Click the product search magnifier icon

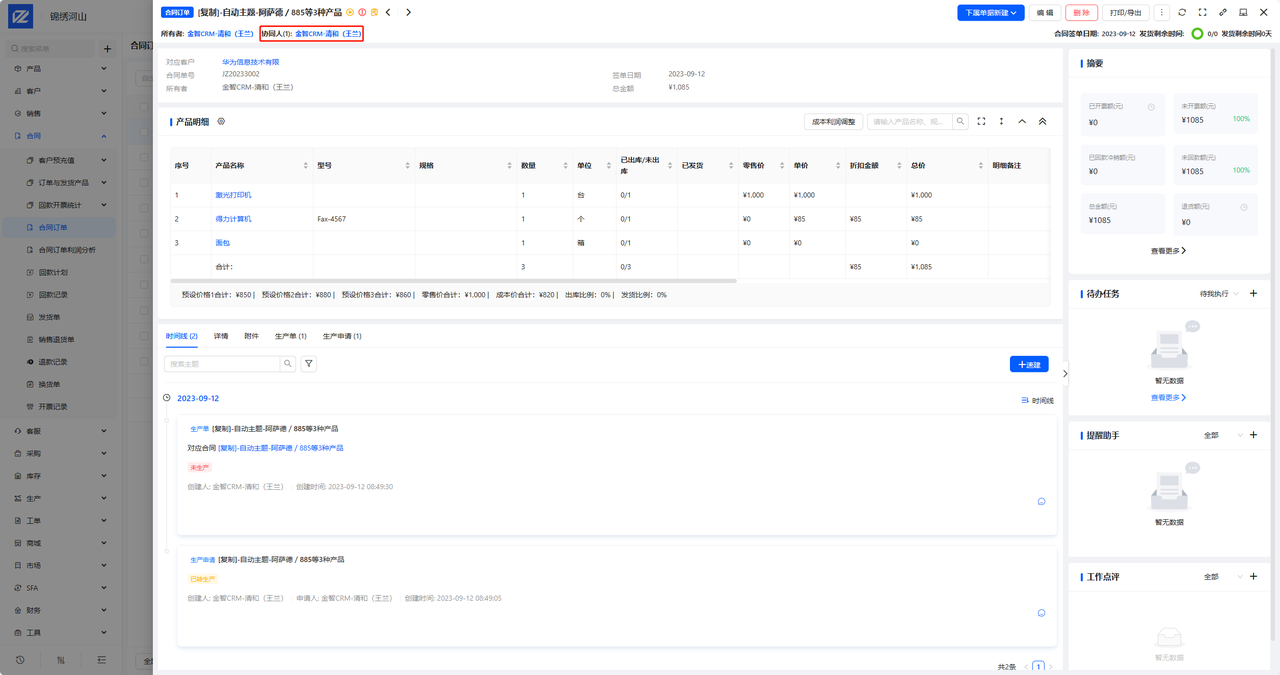(x=960, y=122)
